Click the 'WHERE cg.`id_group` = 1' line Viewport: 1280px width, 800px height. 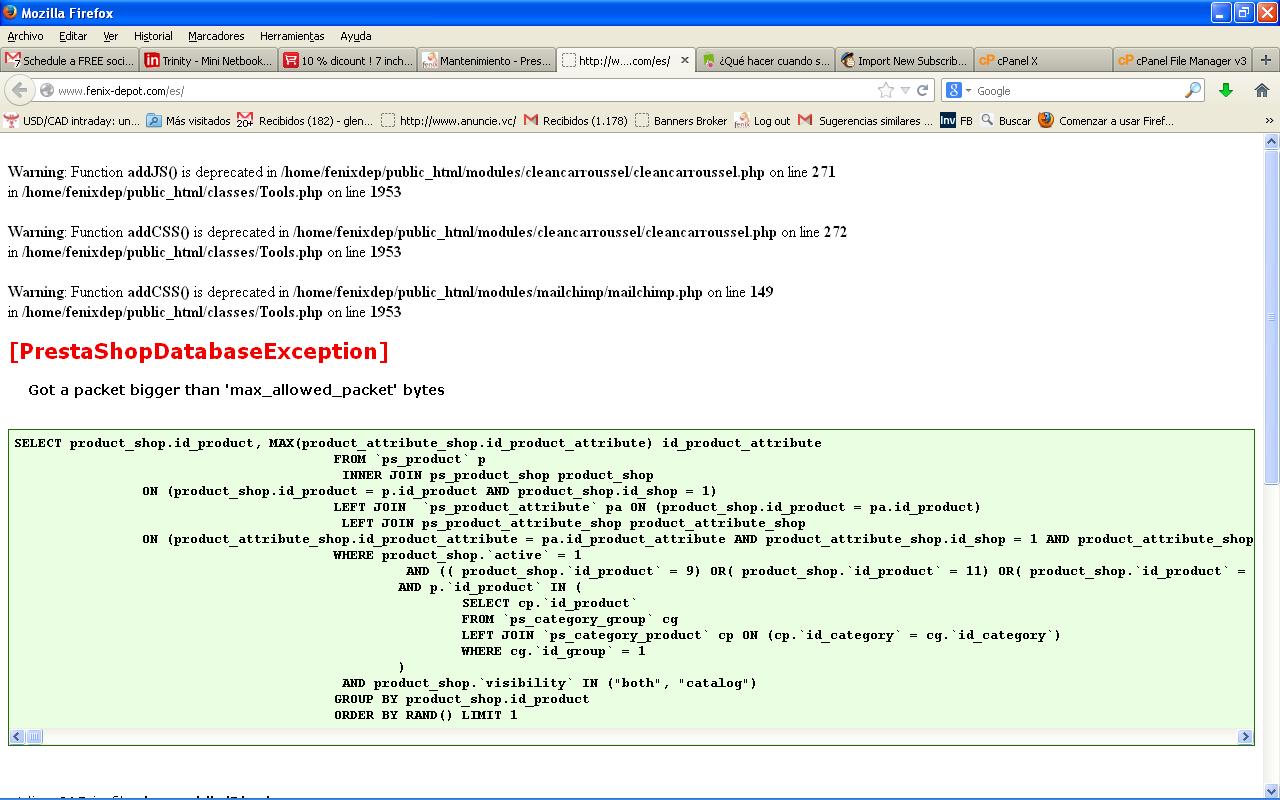(553, 651)
